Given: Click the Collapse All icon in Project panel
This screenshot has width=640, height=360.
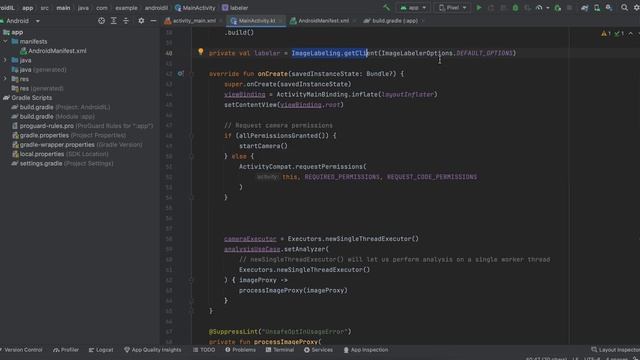Looking at the screenshot, I should click(126, 20).
